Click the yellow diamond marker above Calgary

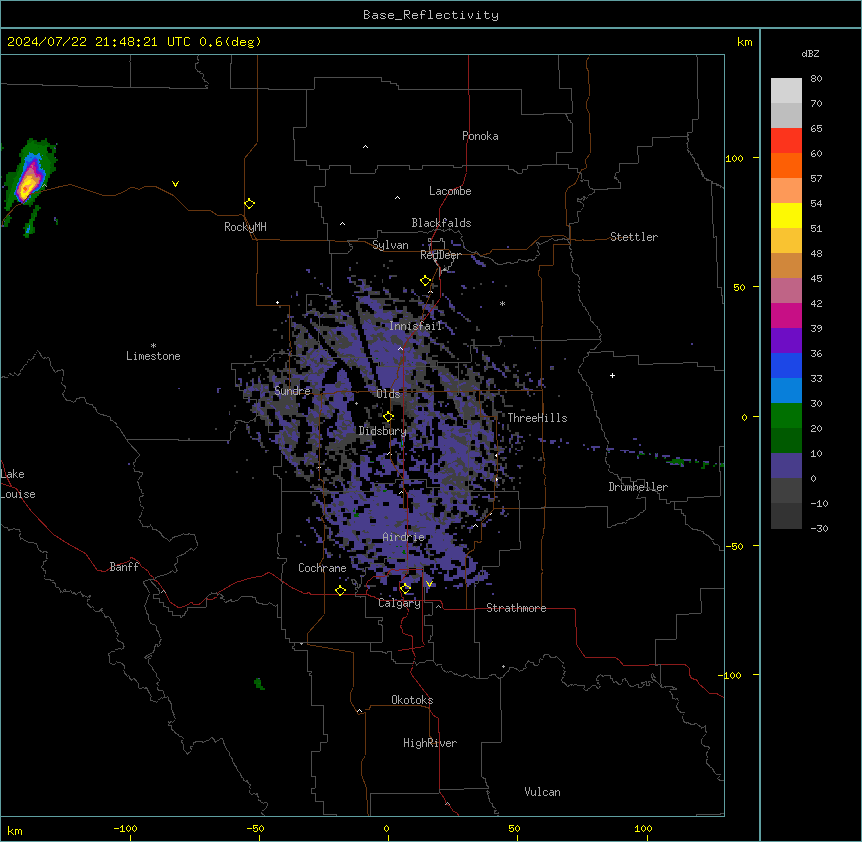(405, 589)
